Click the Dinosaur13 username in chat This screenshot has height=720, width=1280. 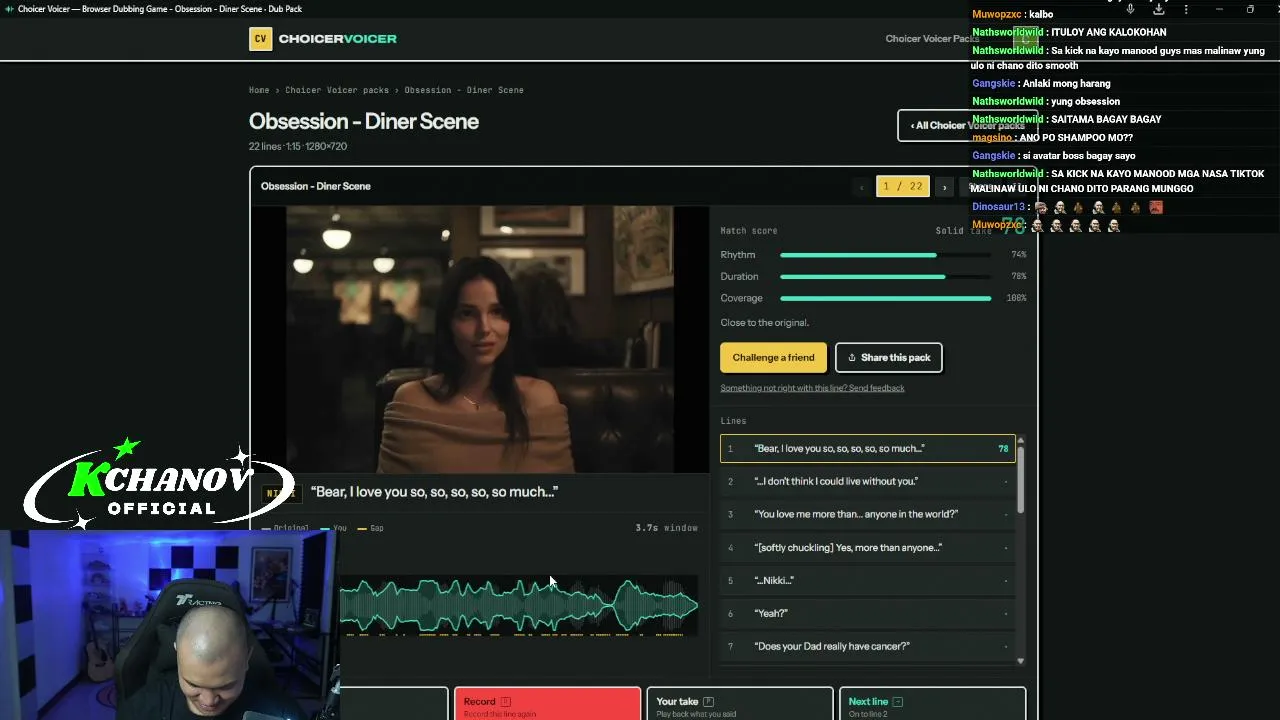point(998,207)
